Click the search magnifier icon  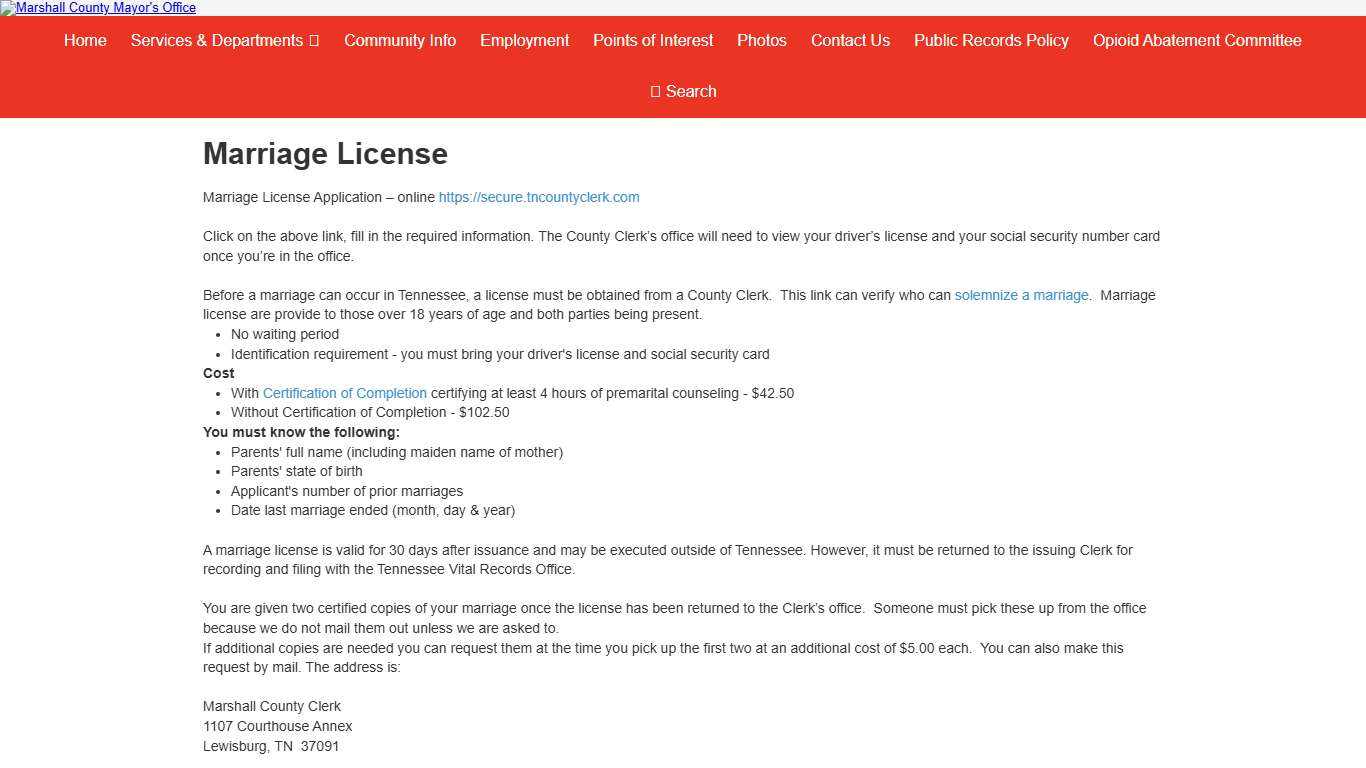(656, 92)
